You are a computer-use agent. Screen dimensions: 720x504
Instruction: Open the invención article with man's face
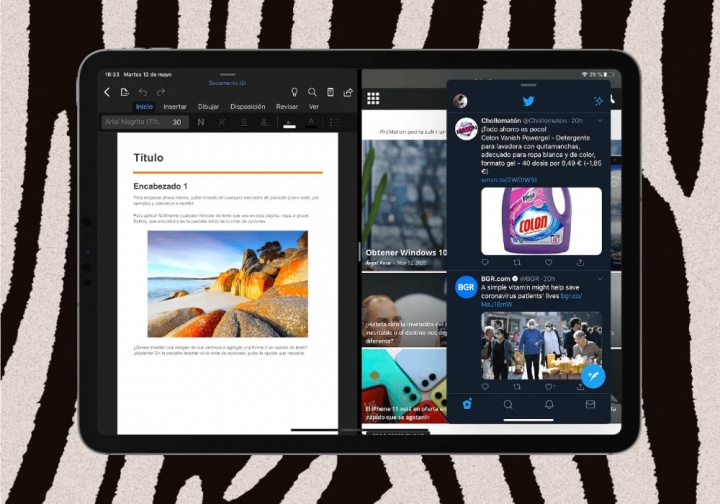[404, 310]
